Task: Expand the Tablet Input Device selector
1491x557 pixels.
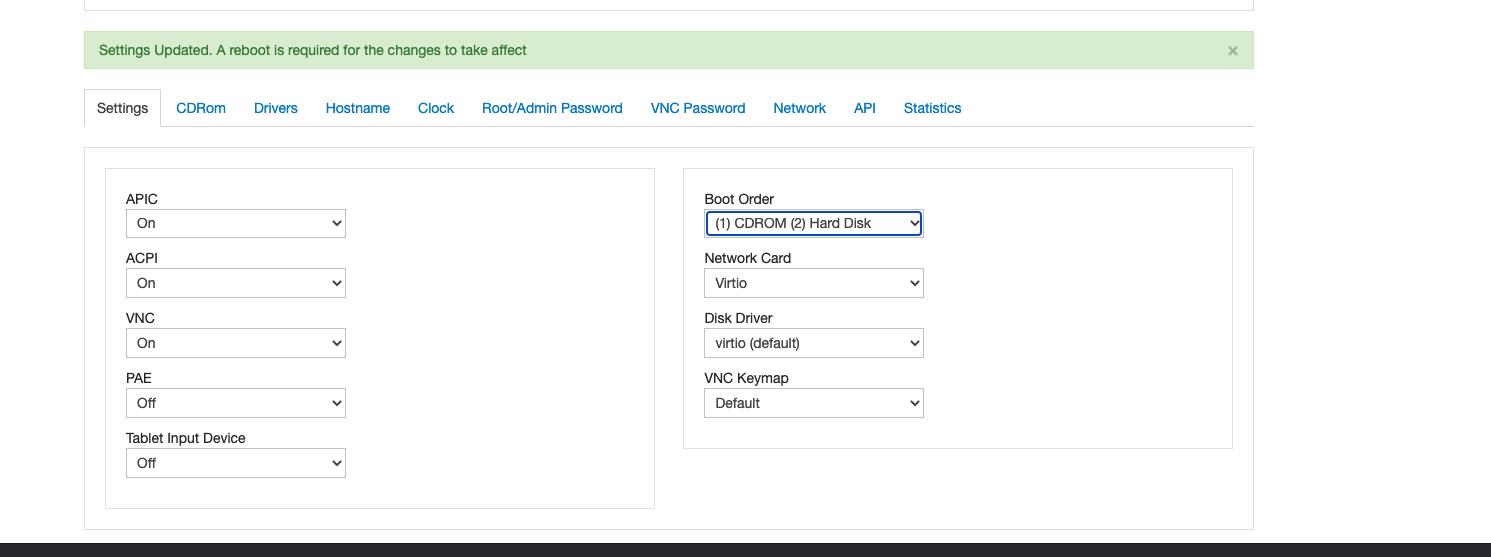Action: pyautogui.click(x=236, y=463)
